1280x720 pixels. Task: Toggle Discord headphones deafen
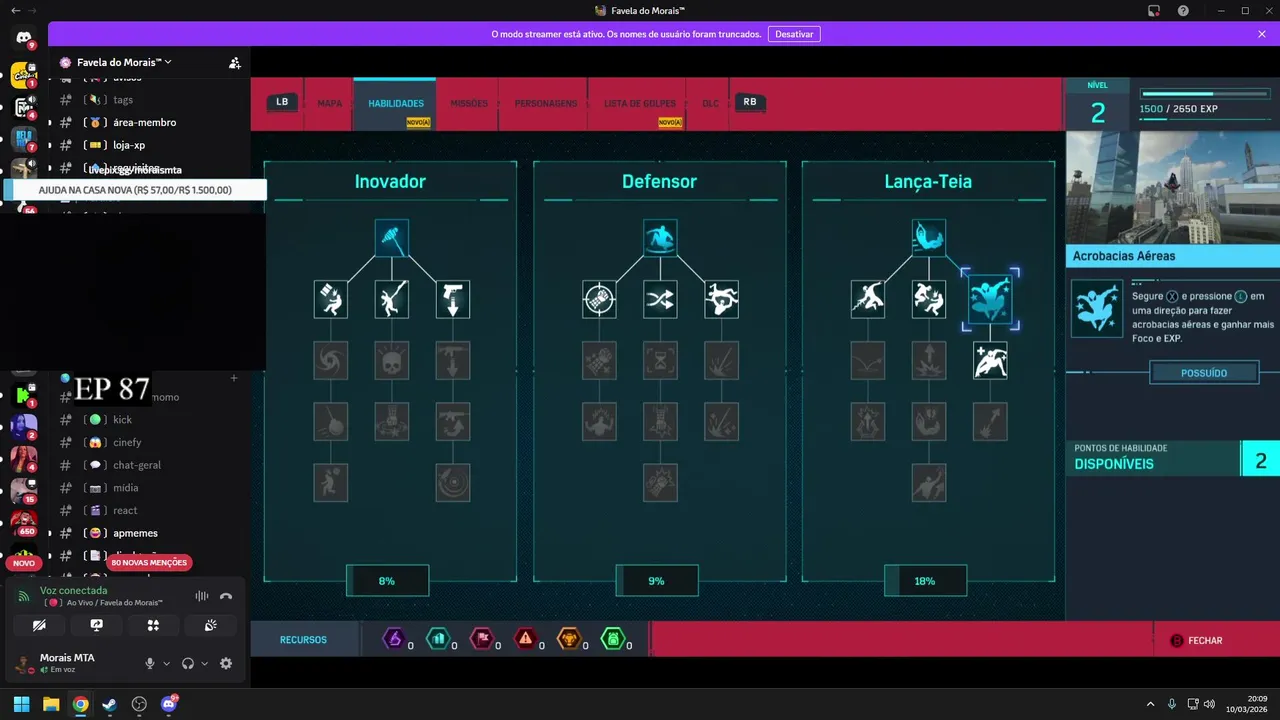pos(188,663)
